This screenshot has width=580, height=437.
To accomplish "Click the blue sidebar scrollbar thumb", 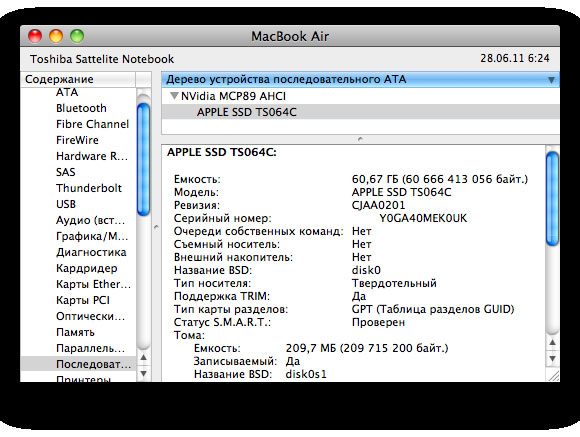I will pos(144,159).
